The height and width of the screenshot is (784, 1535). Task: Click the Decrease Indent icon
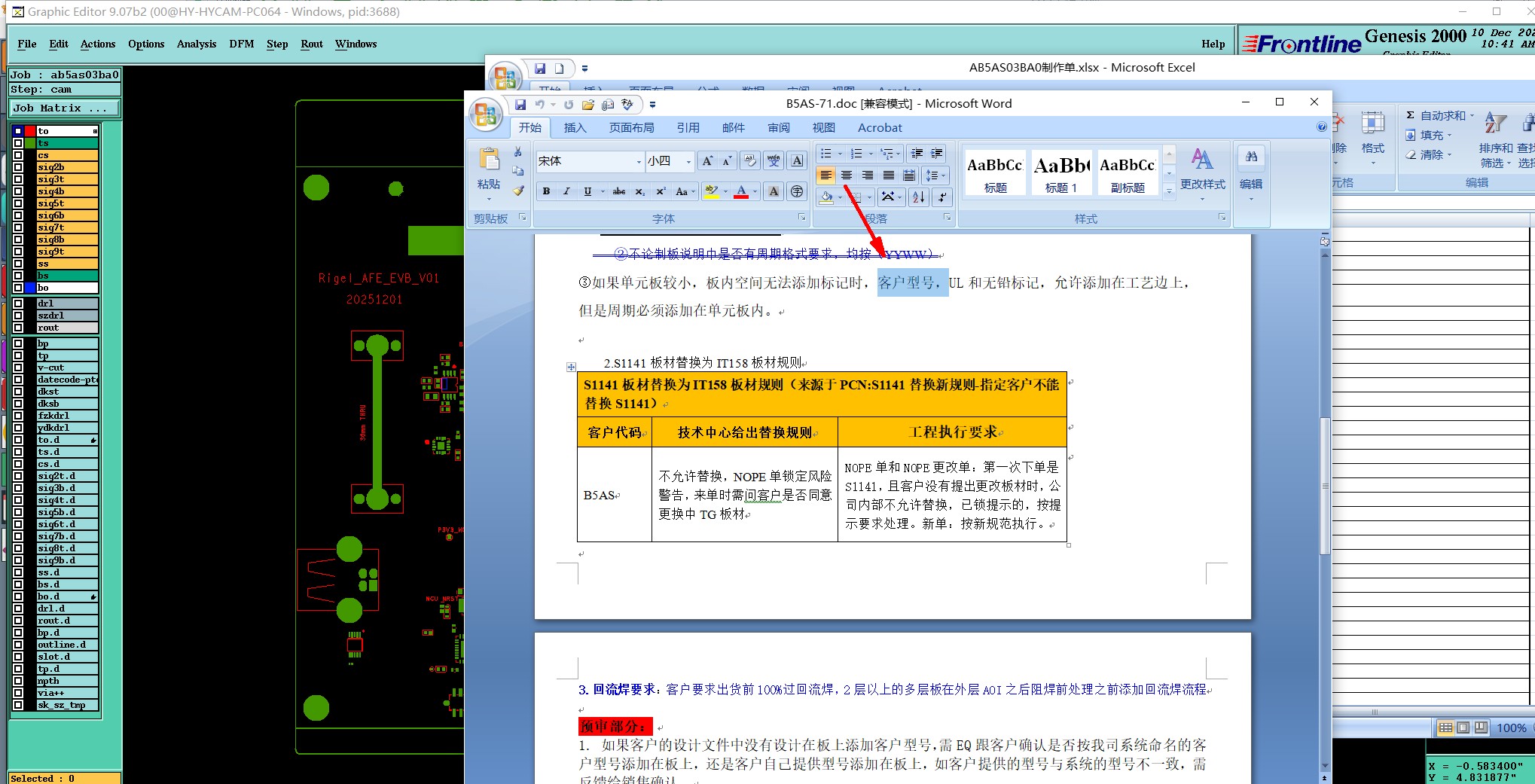[x=917, y=154]
